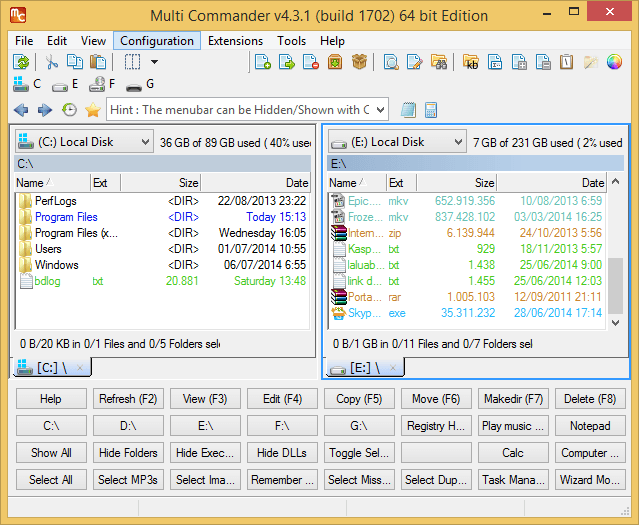Click the color wheel icon

(x=614, y=62)
